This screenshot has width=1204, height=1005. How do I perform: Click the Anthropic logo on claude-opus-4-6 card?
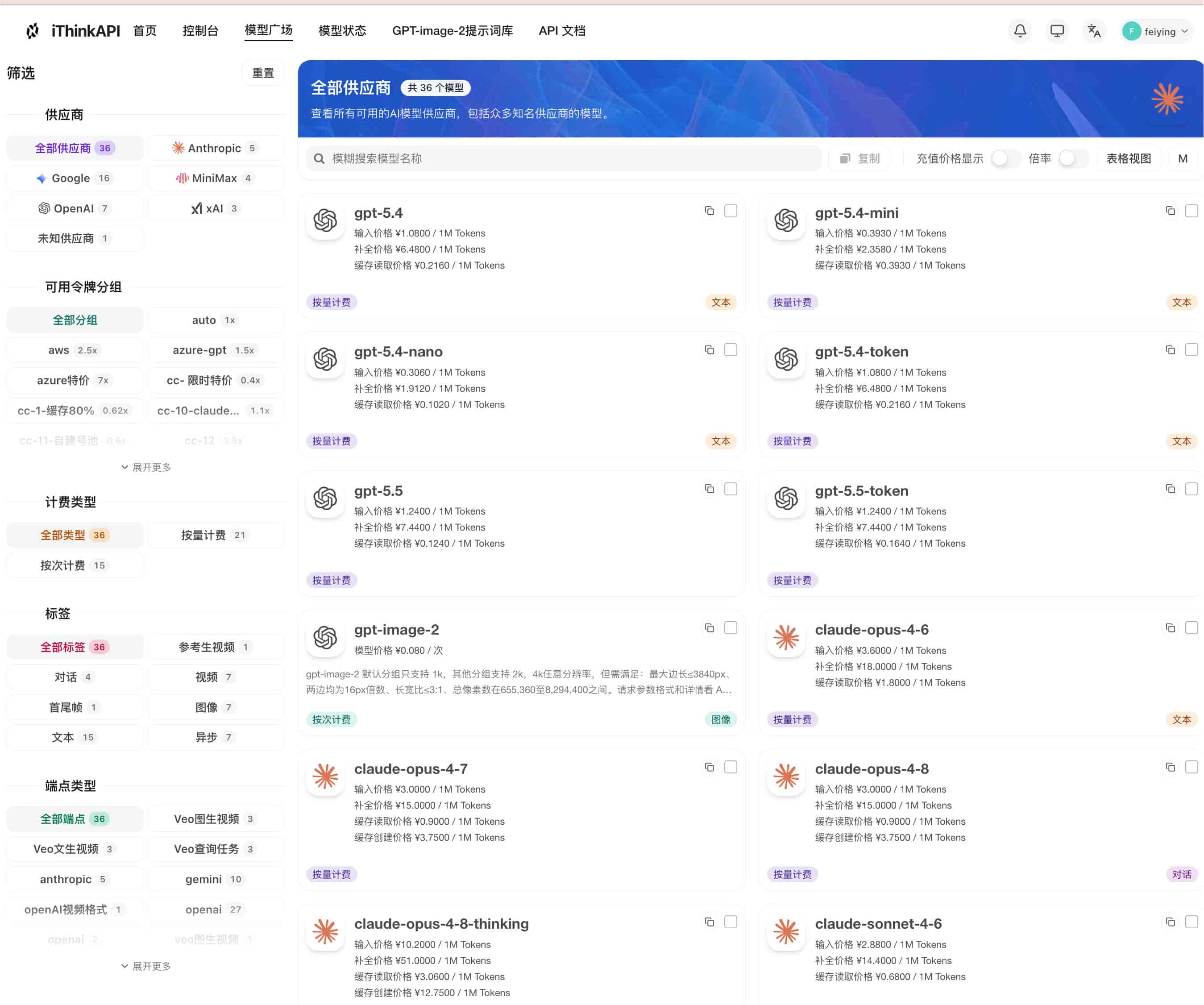(x=786, y=638)
